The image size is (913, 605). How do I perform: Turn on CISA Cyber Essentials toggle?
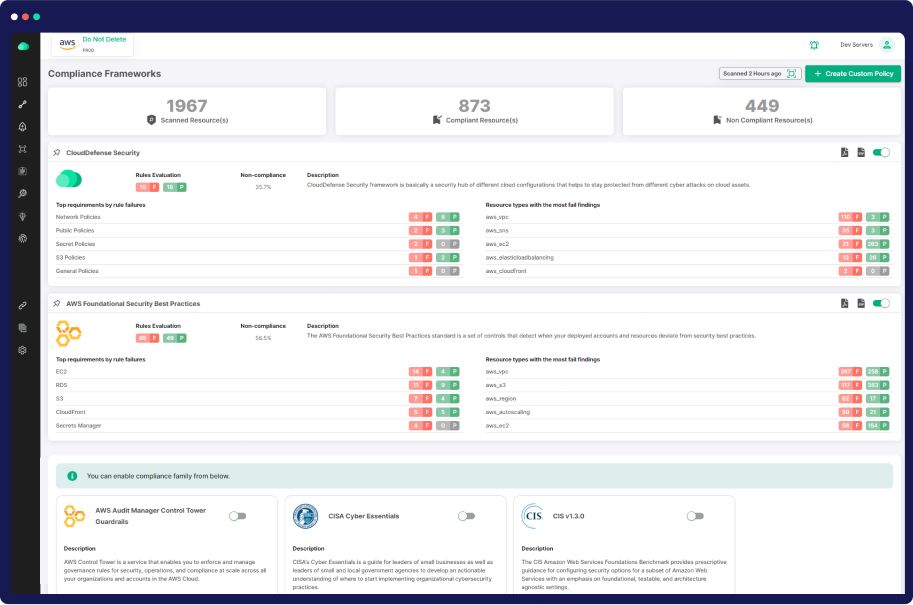pos(466,516)
